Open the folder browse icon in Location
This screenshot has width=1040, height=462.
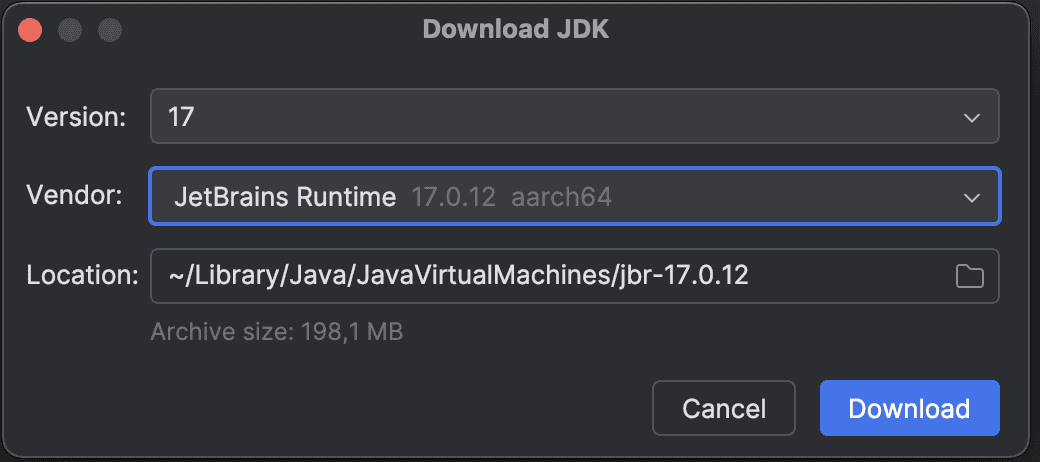(x=969, y=276)
